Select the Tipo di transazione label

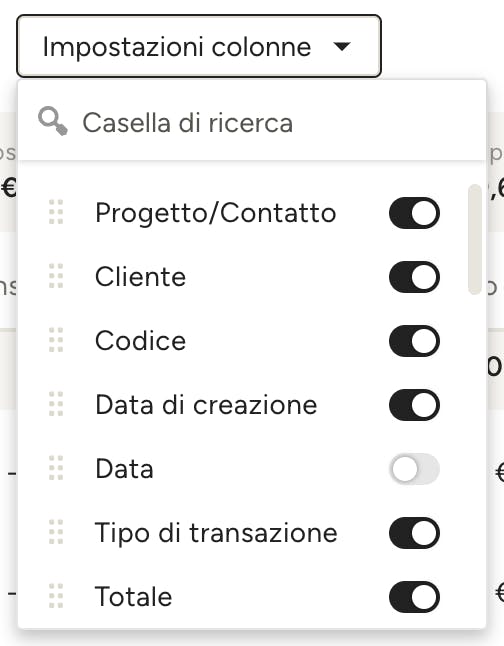[216, 533]
